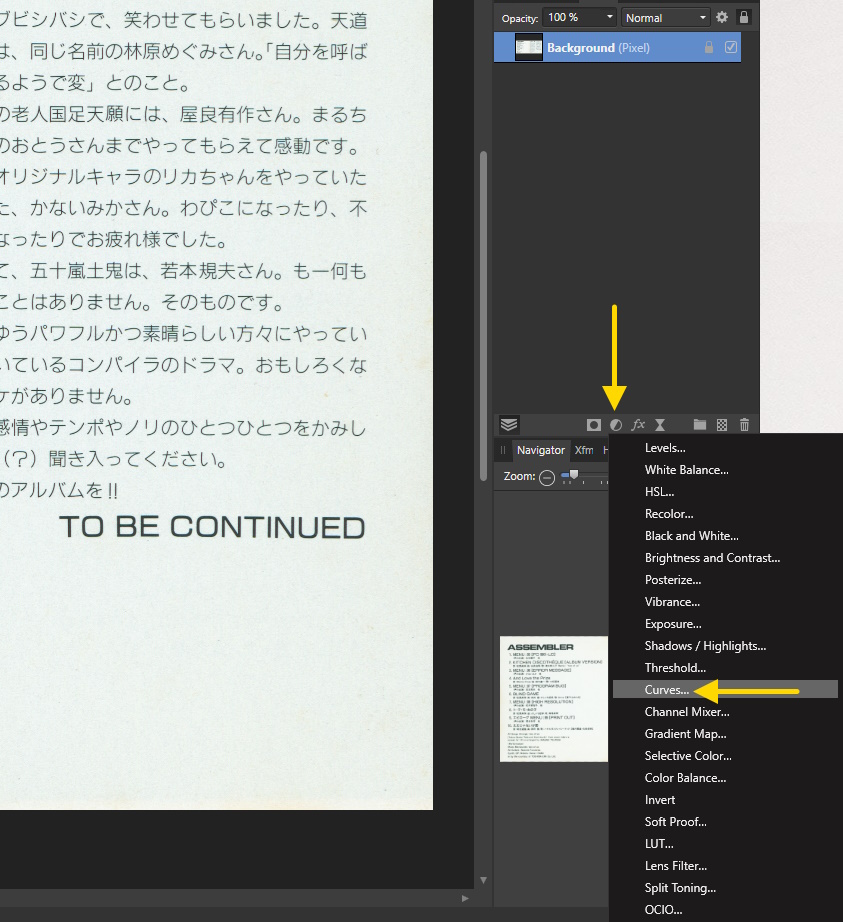Click the Group Layers folder icon
This screenshot has height=922, width=843.
[x=700, y=425]
